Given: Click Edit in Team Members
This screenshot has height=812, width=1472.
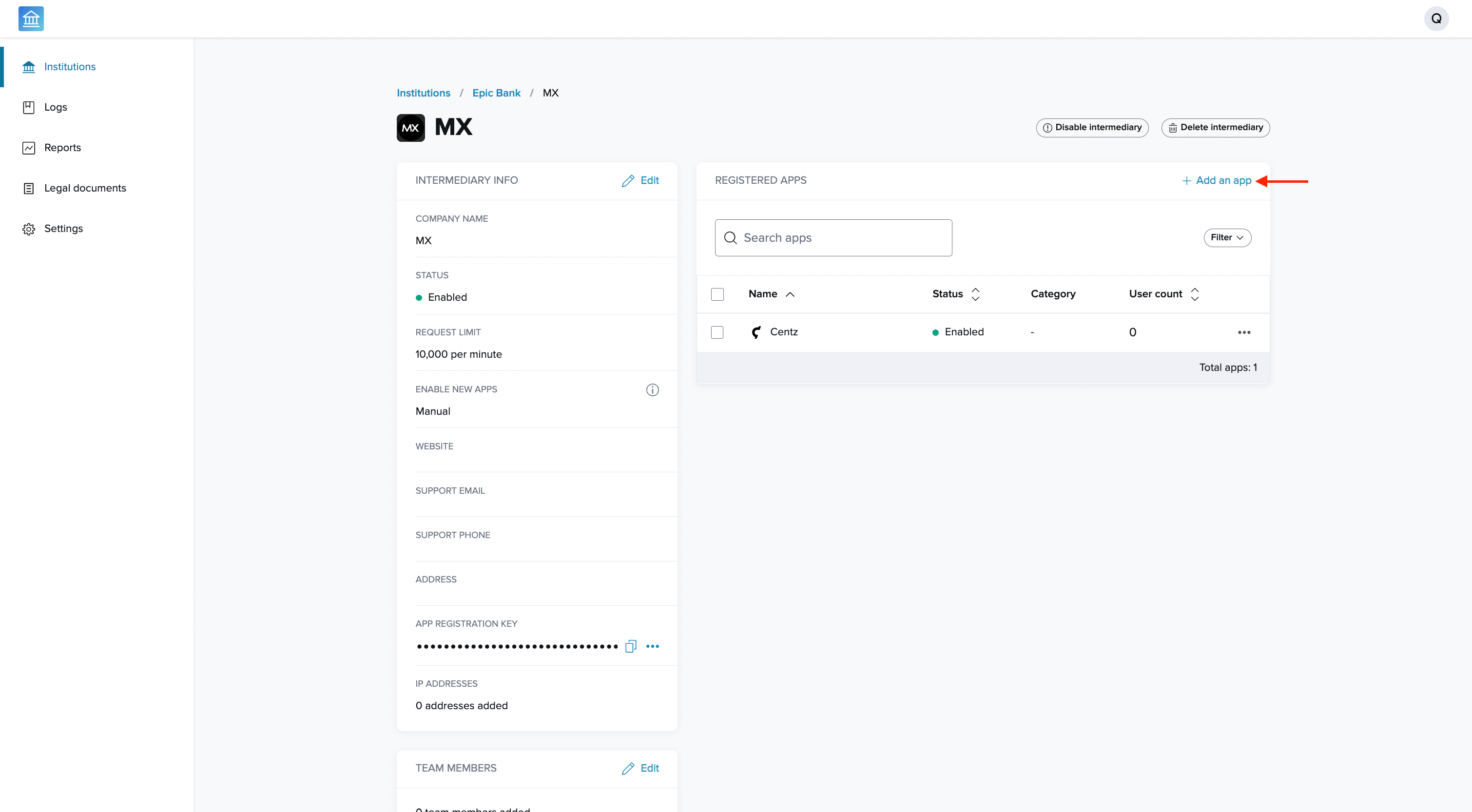Looking at the screenshot, I should coord(650,769).
